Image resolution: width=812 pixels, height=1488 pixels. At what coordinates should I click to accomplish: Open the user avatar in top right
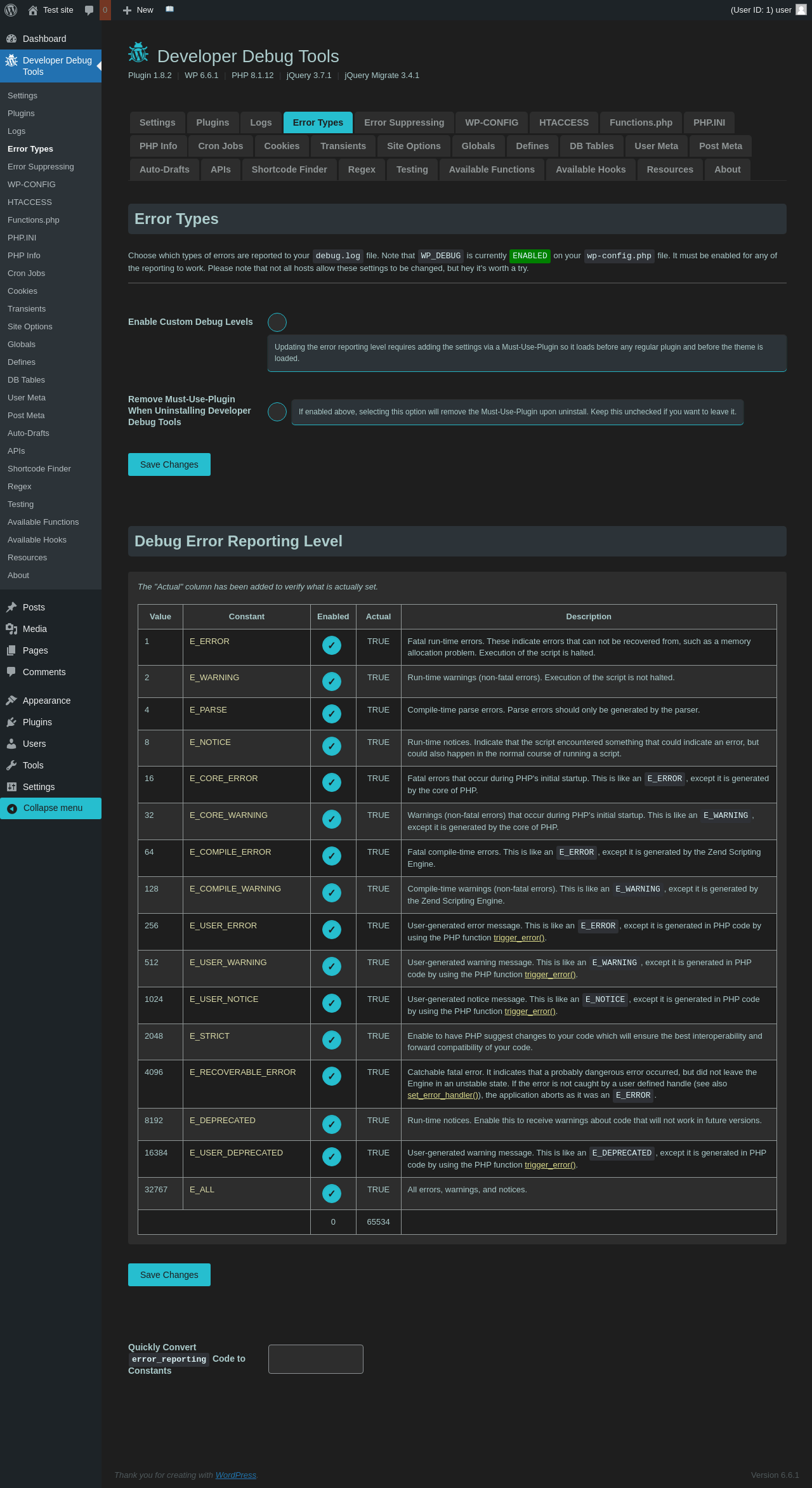pyautogui.click(x=801, y=10)
